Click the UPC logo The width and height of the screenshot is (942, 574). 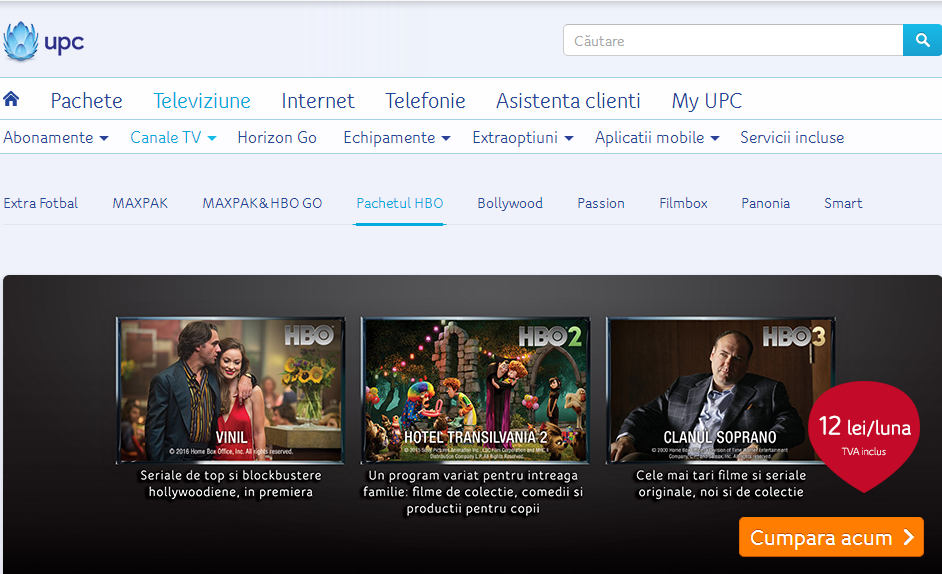43,41
